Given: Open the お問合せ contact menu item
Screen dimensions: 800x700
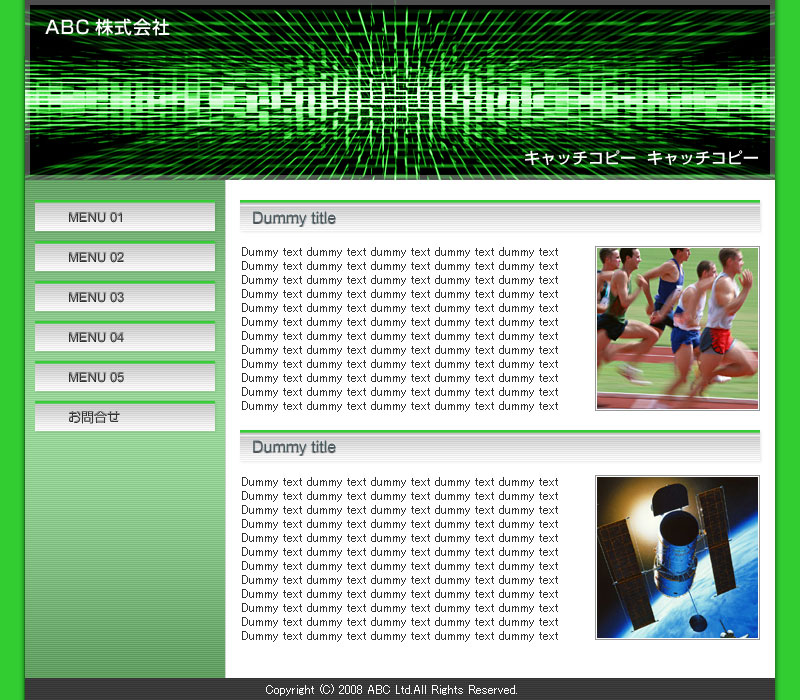Looking at the screenshot, I should pos(125,416).
